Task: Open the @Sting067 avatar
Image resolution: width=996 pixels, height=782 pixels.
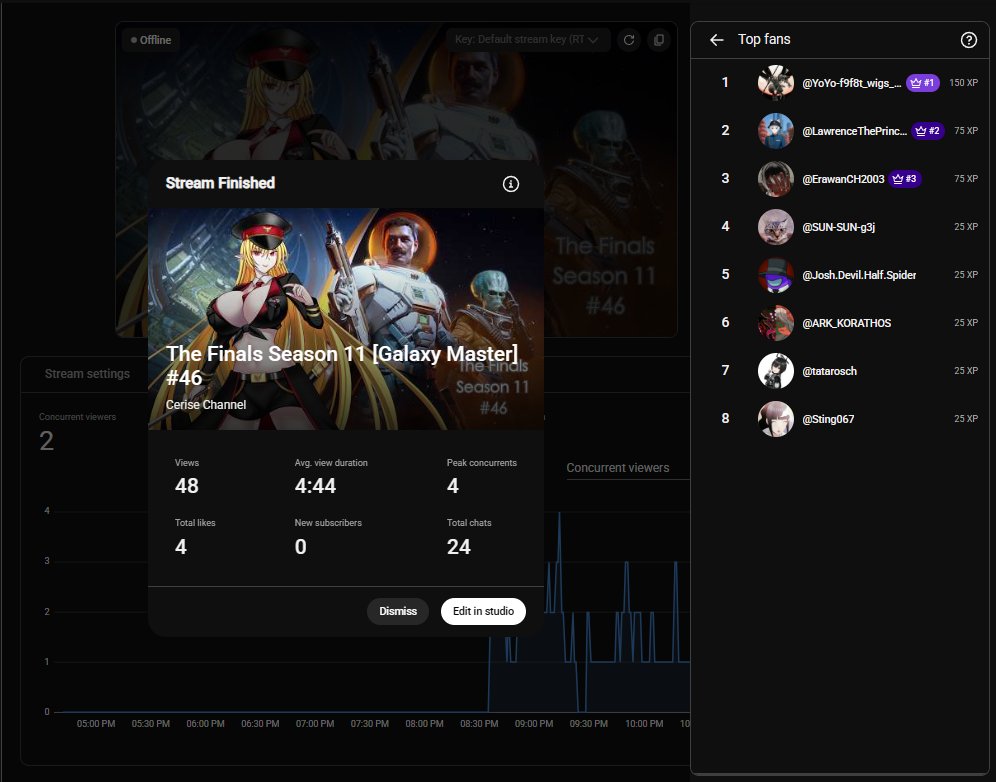Action: tap(776, 419)
